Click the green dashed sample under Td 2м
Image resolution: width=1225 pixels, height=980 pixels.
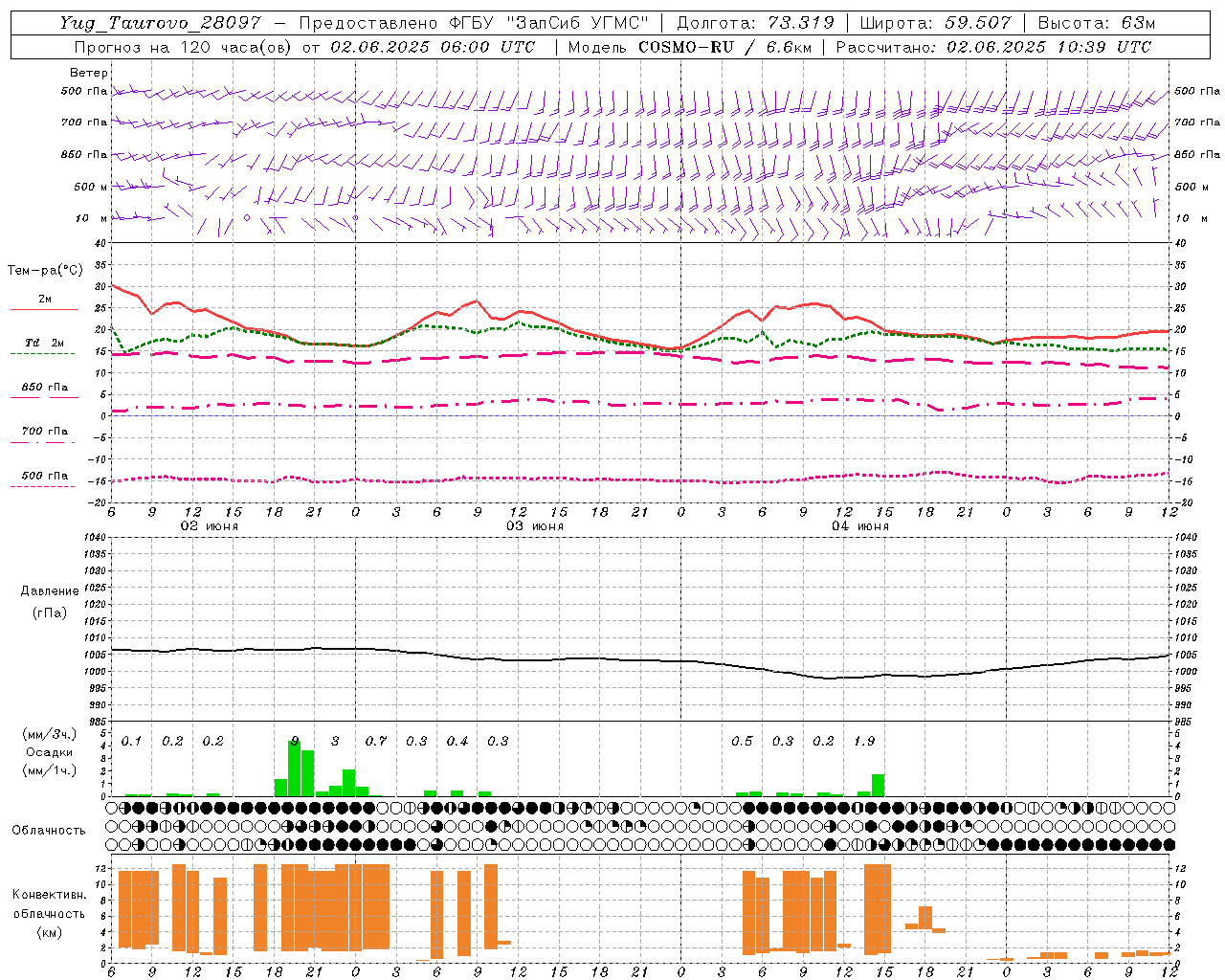point(42,354)
